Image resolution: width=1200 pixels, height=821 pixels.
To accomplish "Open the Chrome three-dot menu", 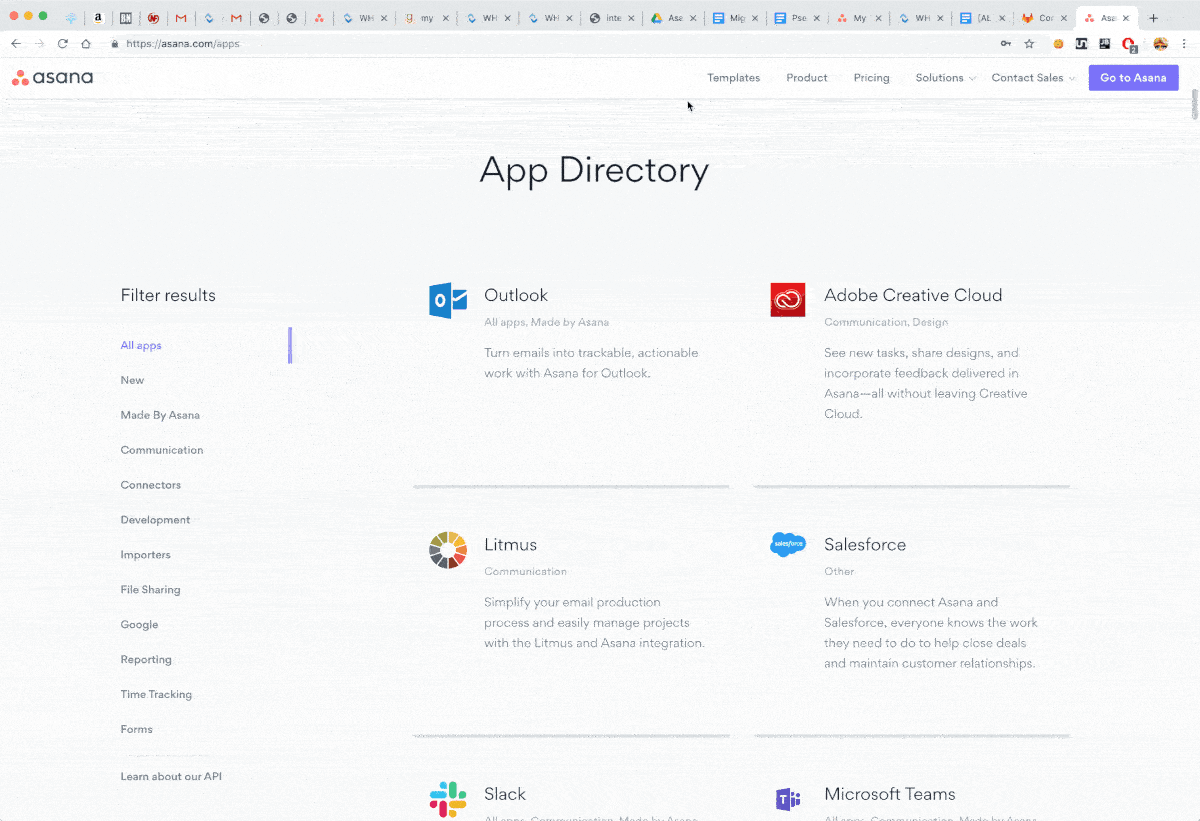I will (1185, 44).
